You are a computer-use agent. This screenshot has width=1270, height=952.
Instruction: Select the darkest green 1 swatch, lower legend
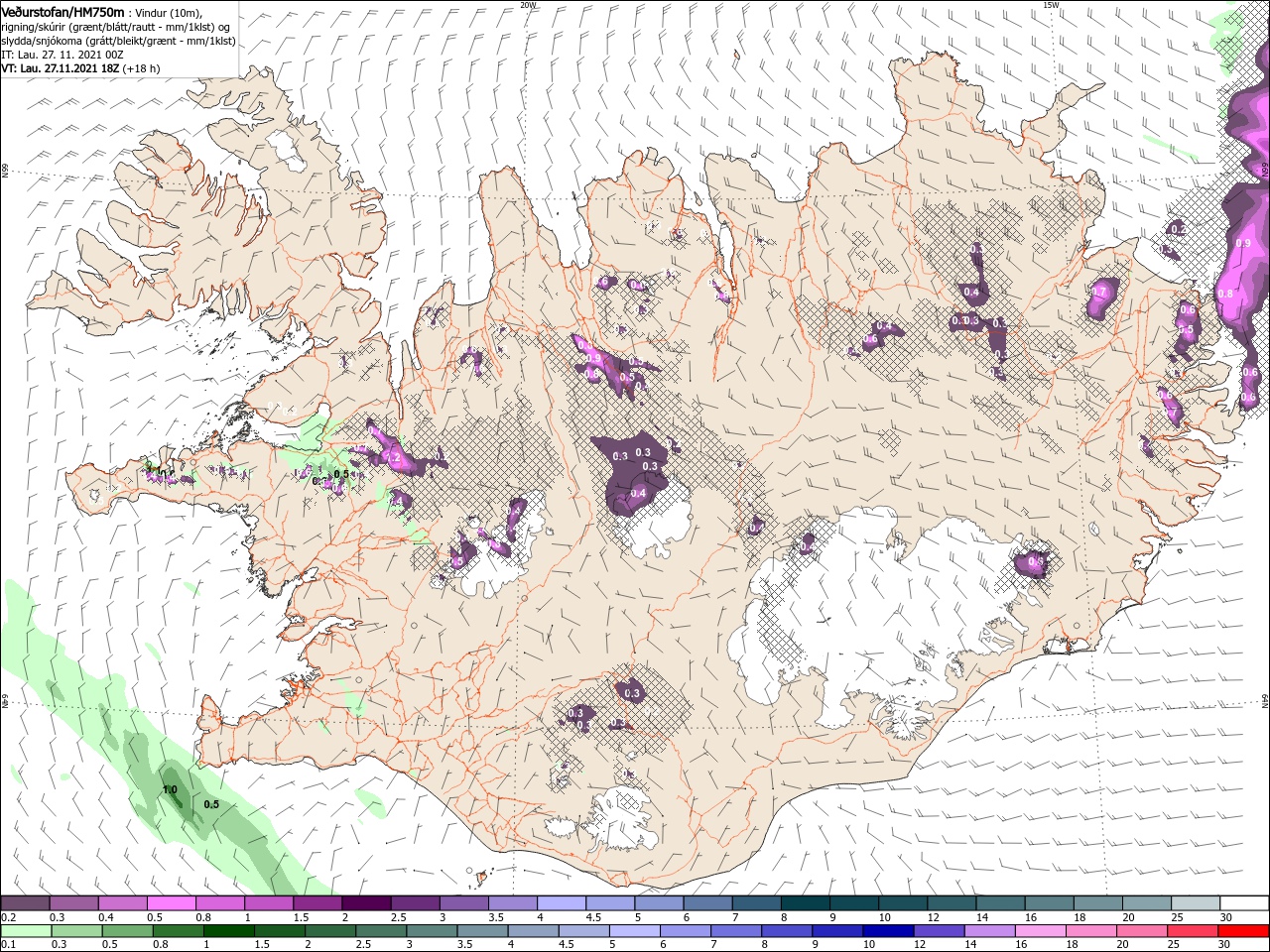228,931
